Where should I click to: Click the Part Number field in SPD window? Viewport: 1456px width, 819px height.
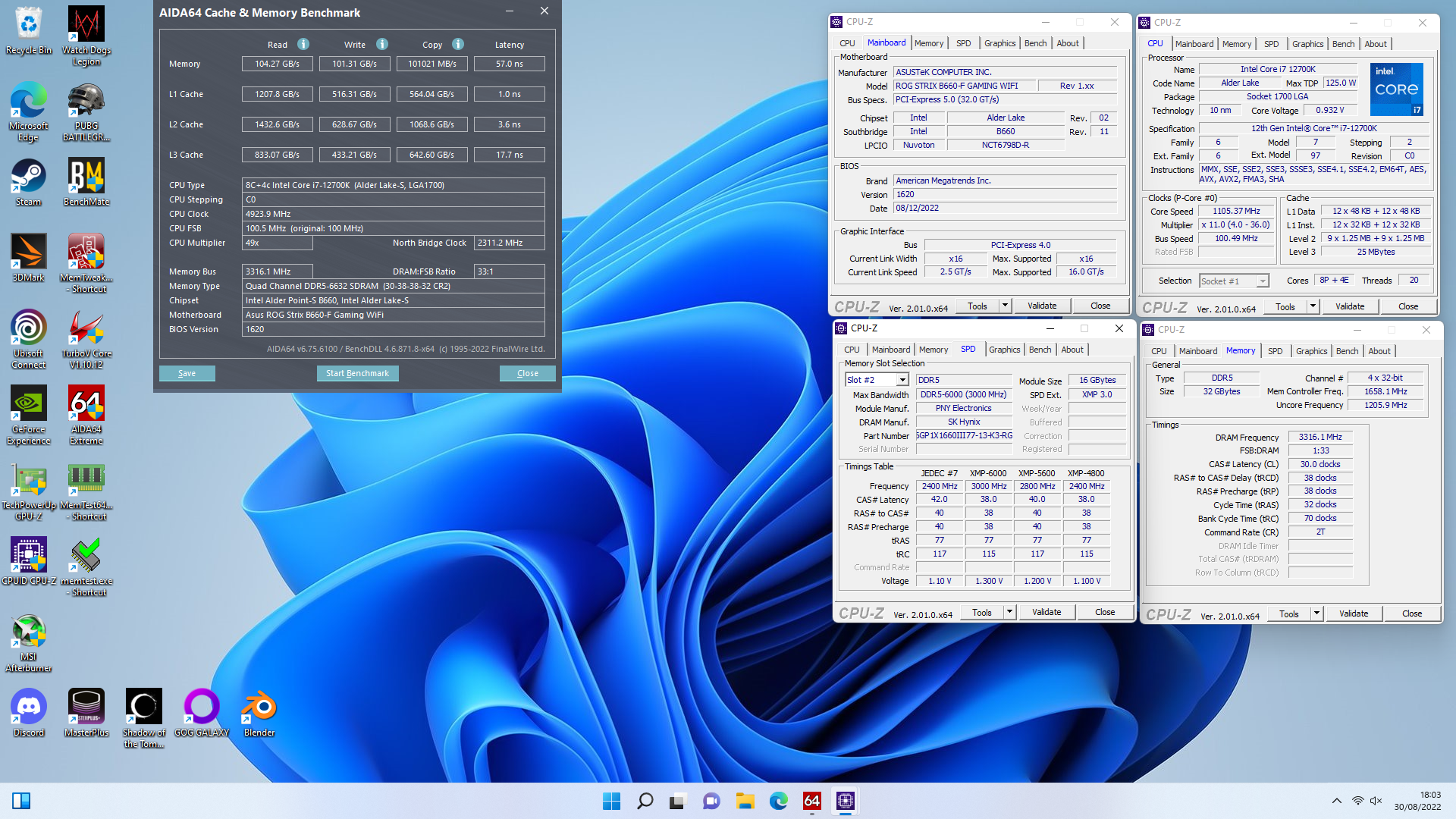964,435
